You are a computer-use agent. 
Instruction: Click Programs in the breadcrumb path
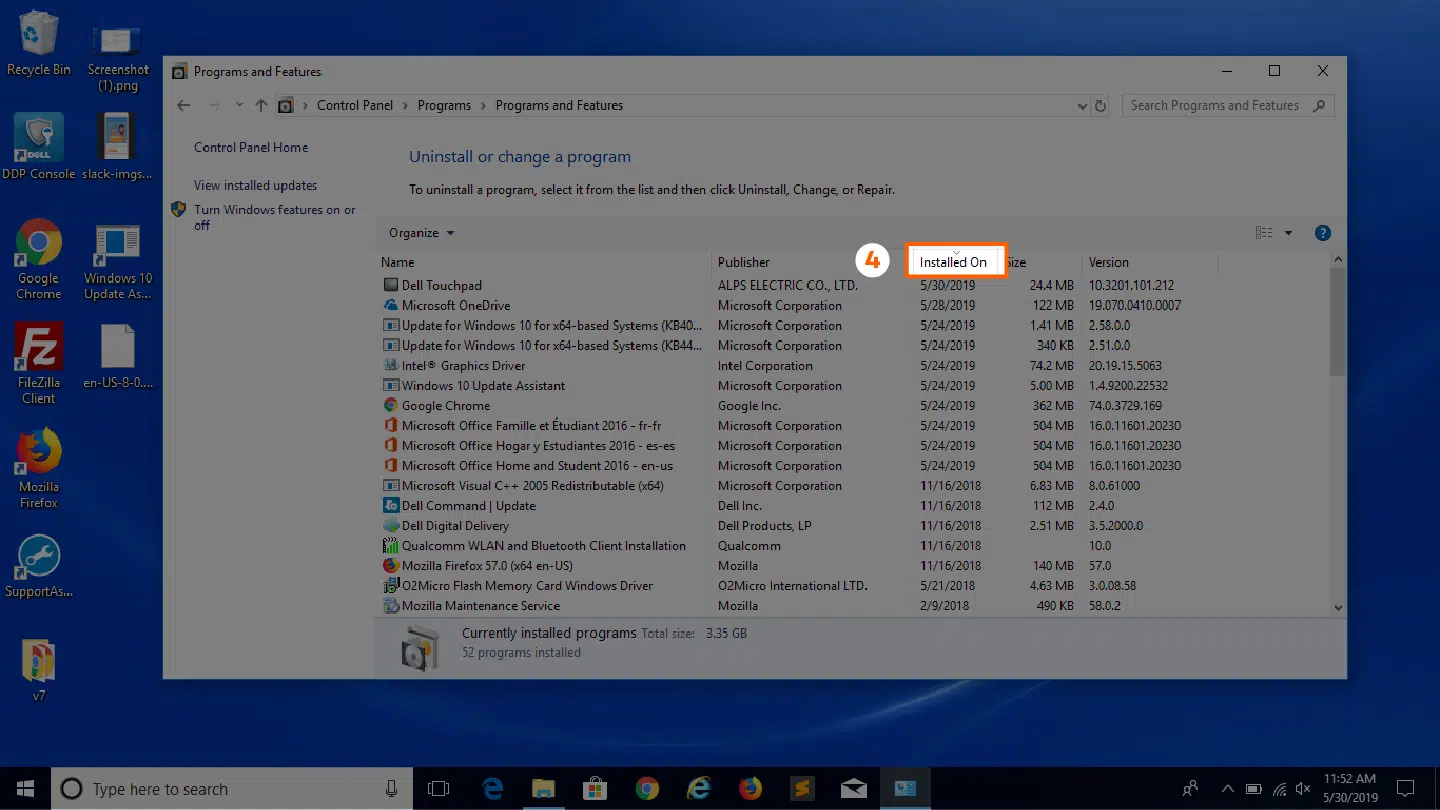point(444,105)
